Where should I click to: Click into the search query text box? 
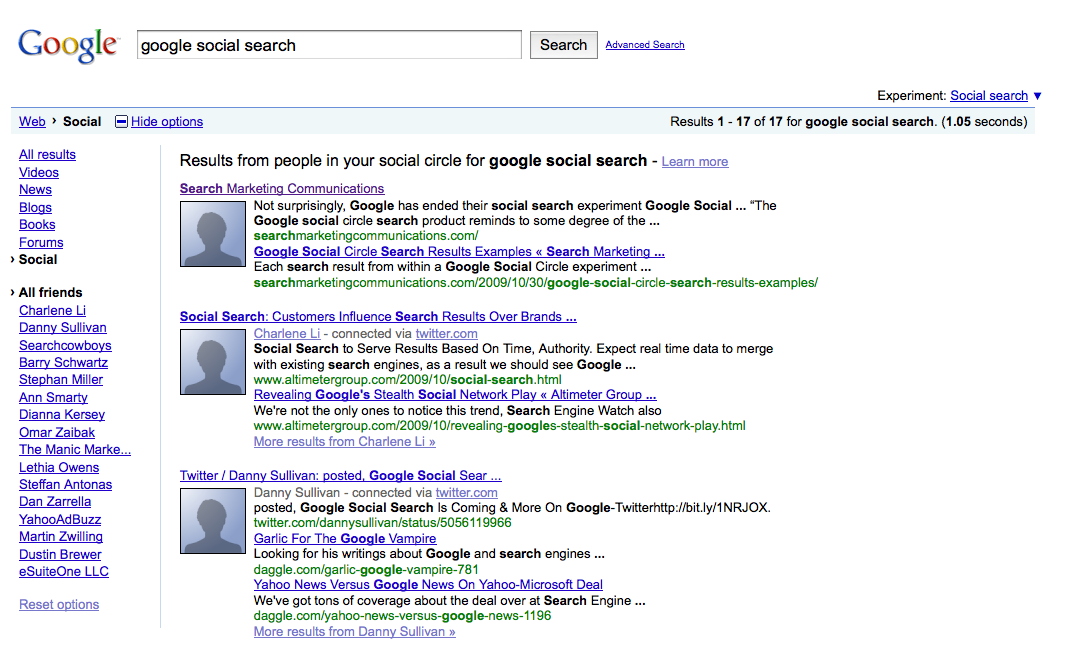(329, 45)
